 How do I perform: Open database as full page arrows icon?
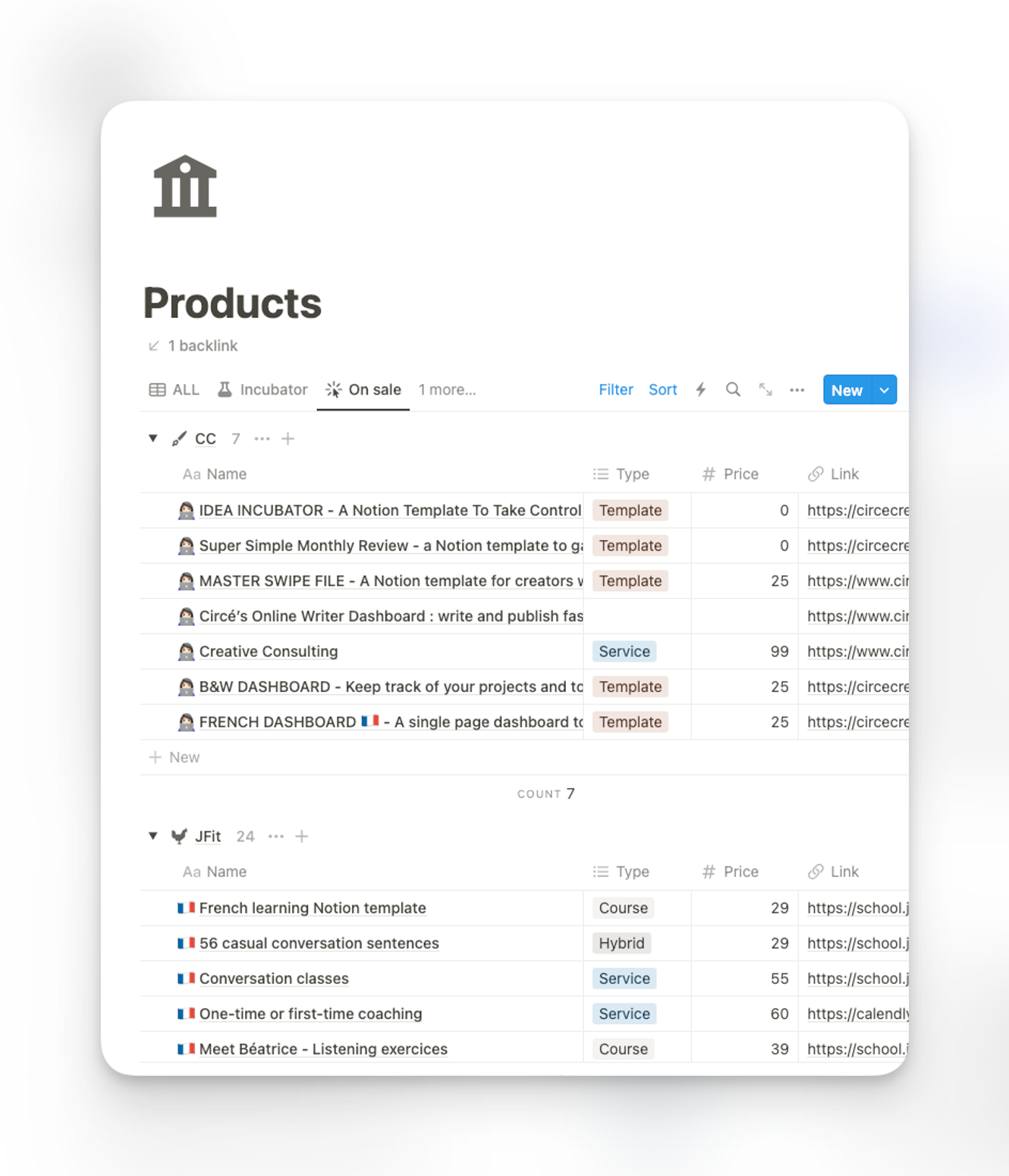point(765,390)
